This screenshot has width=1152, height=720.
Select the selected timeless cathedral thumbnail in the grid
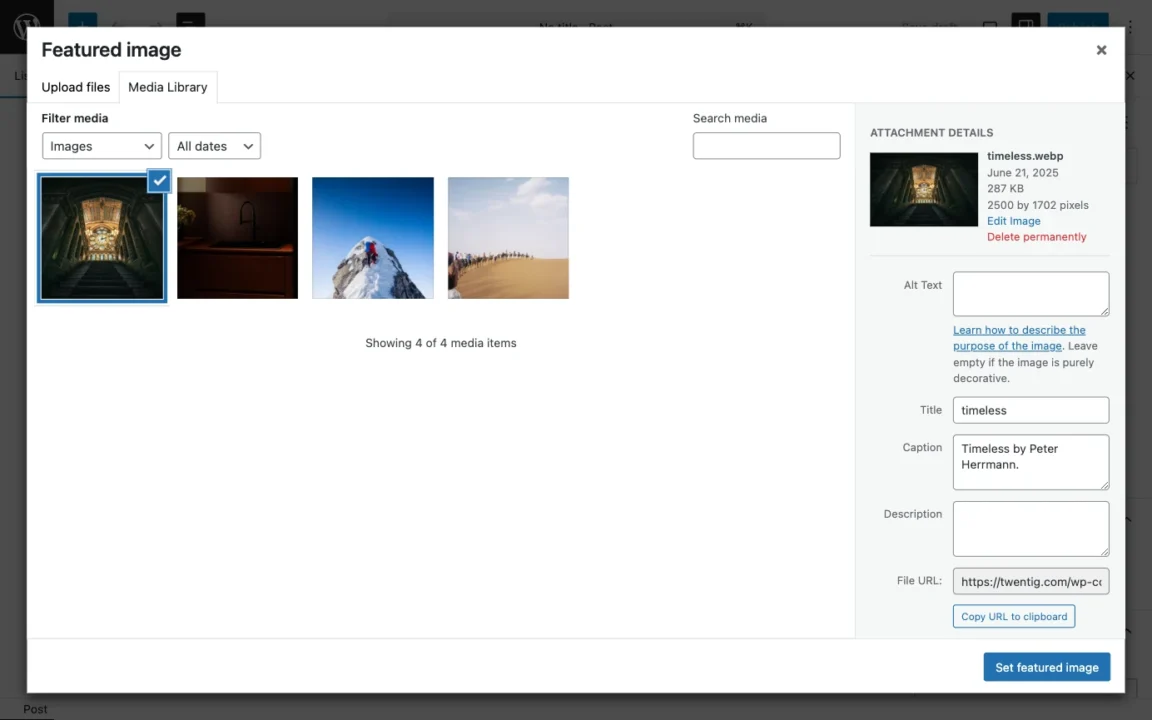102,238
